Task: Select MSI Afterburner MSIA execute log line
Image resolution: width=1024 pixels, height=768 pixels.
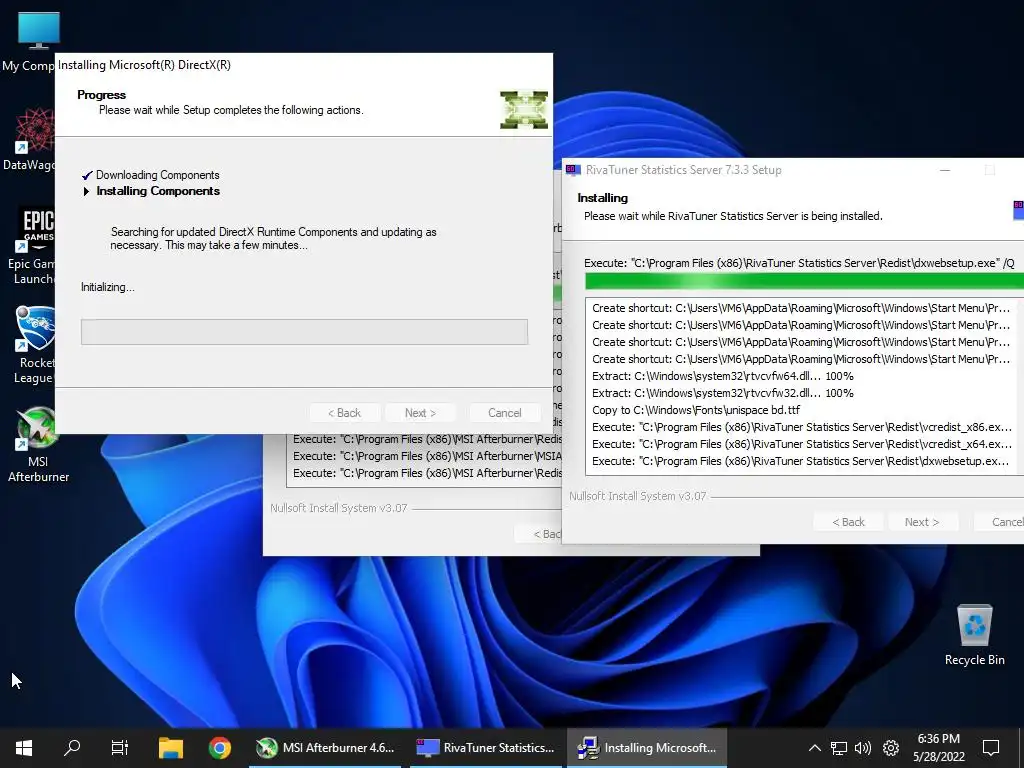Action: coord(427,456)
